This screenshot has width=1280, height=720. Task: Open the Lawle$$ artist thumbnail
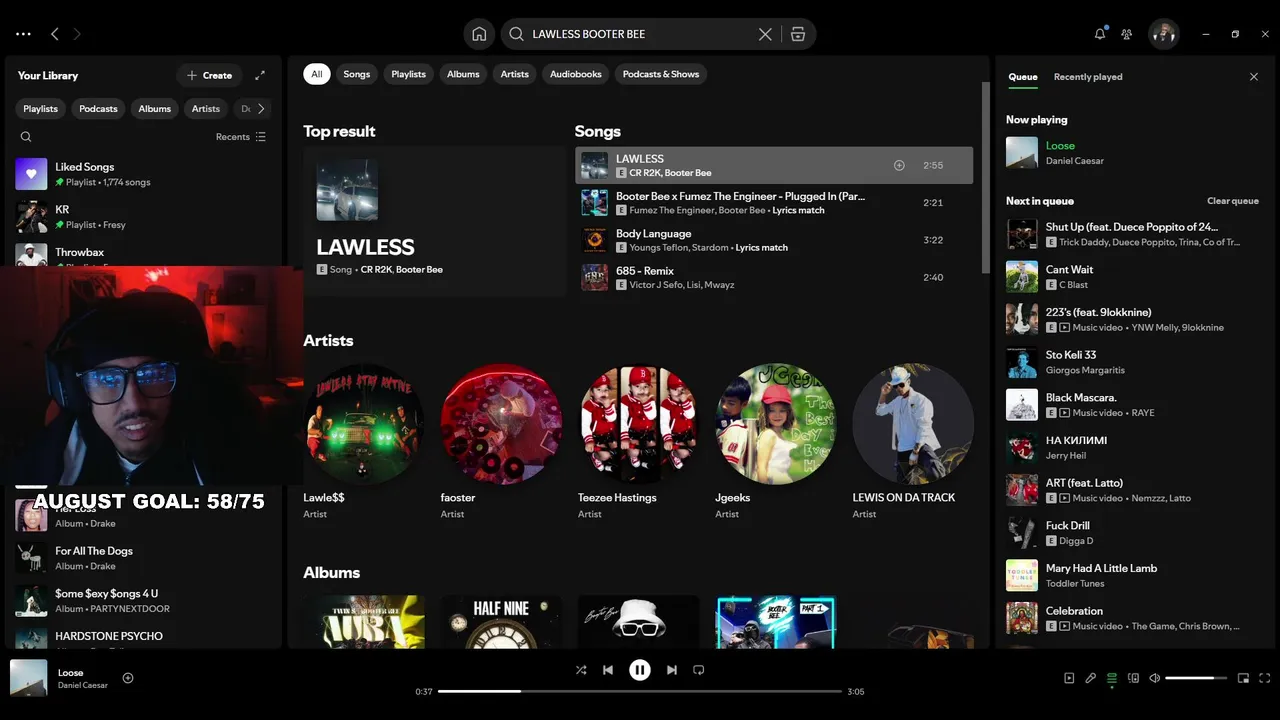click(364, 424)
